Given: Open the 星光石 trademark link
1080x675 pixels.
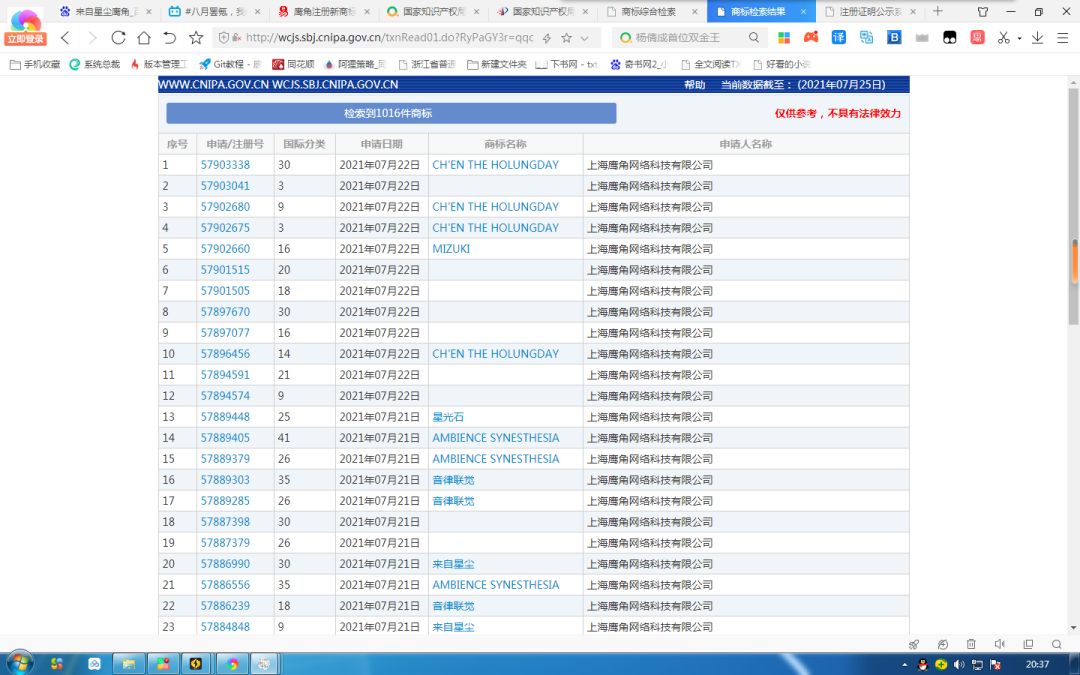Looking at the screenshot, I should coord(448,417).
